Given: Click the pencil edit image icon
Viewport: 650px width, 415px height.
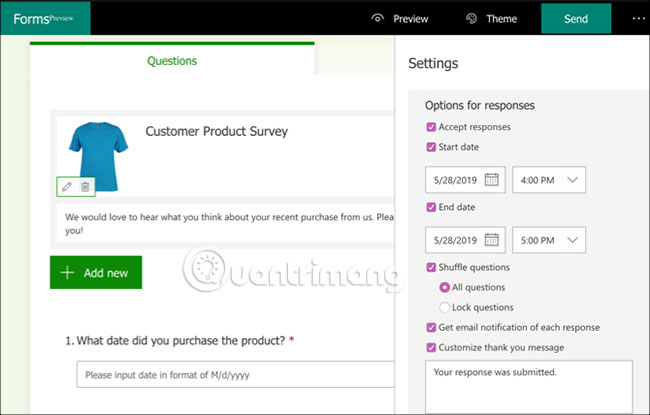Looking at the screenshot, I should (x=67, y=186).
